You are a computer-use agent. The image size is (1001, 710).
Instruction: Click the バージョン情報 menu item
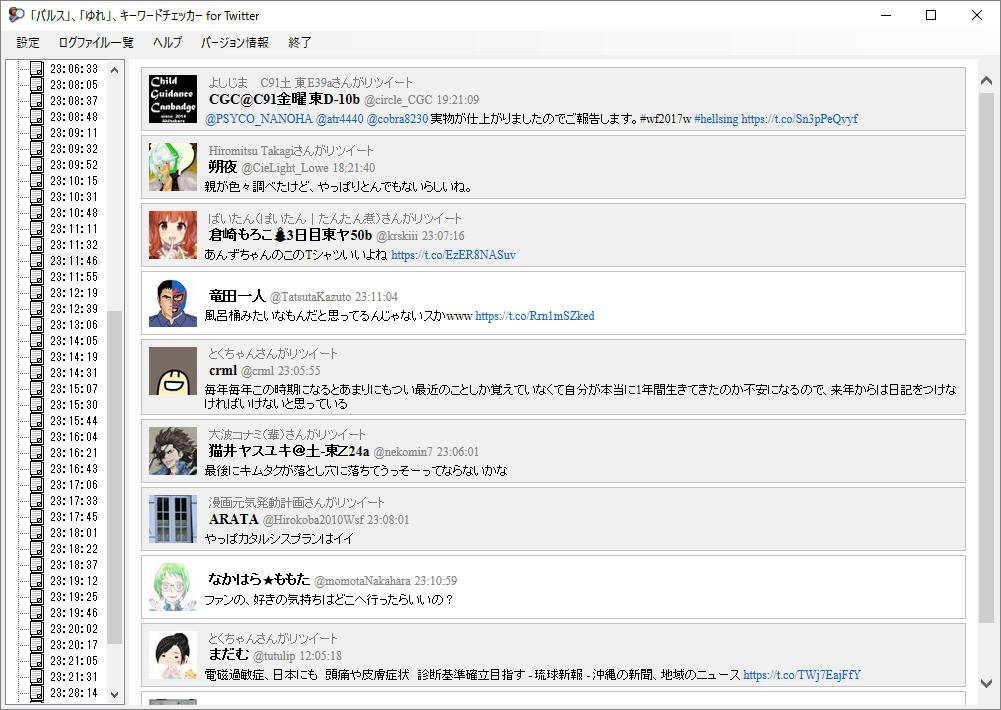coord(234,43)
